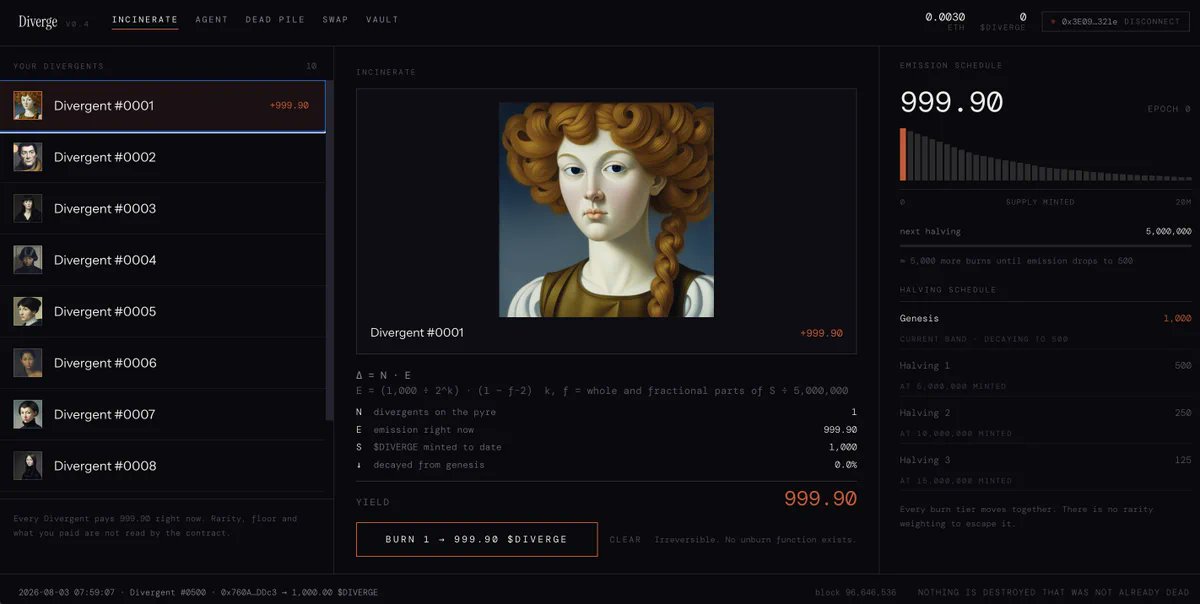Click the Divergent #0001 thumbnail avatar

click(28, 105)
